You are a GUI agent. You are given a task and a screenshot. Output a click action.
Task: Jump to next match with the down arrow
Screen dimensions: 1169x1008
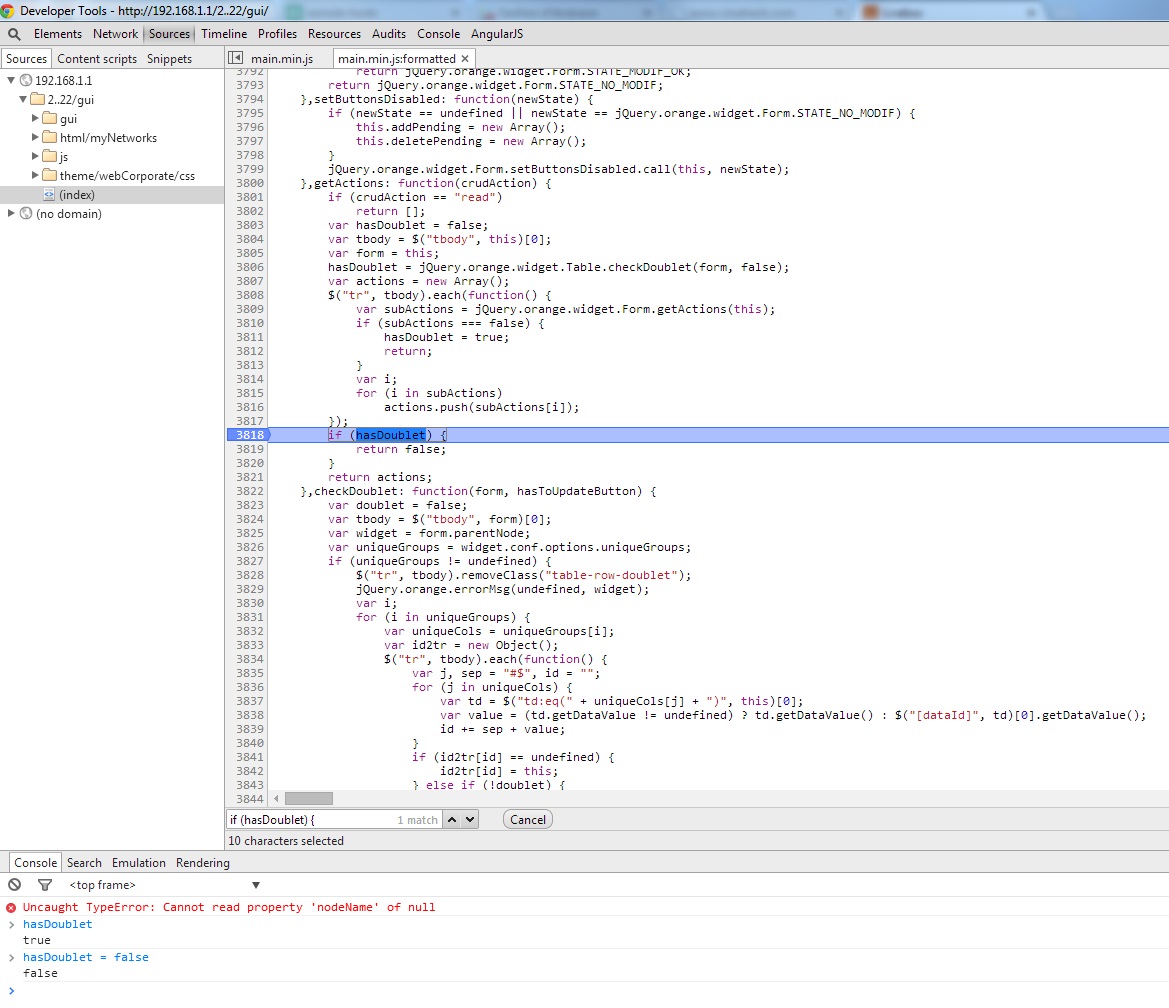pos(467,819)
